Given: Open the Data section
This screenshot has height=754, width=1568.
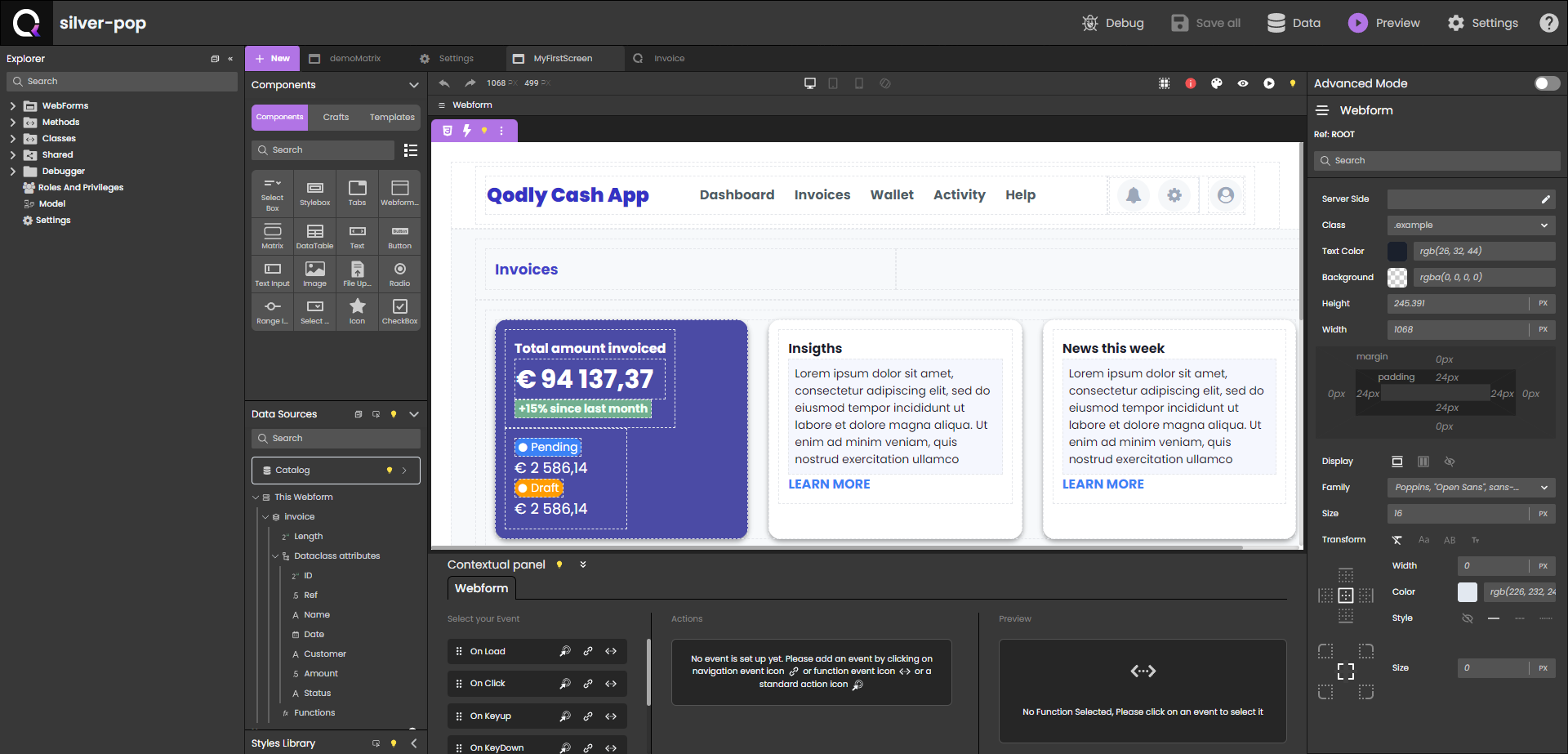Looking at the screenshot, I should pos(1294,23).
